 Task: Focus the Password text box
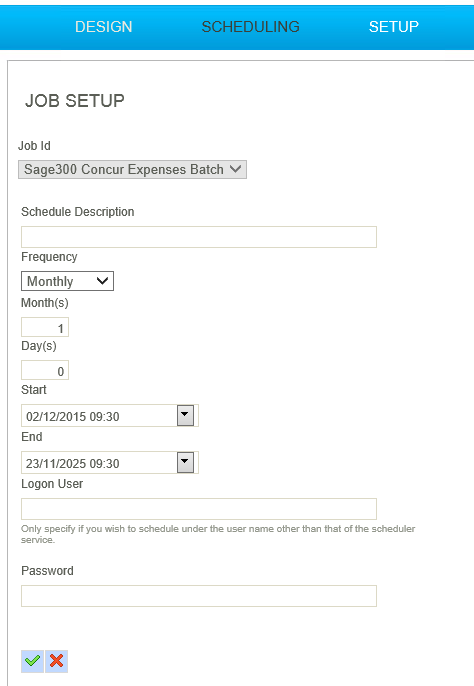point(199,596)
